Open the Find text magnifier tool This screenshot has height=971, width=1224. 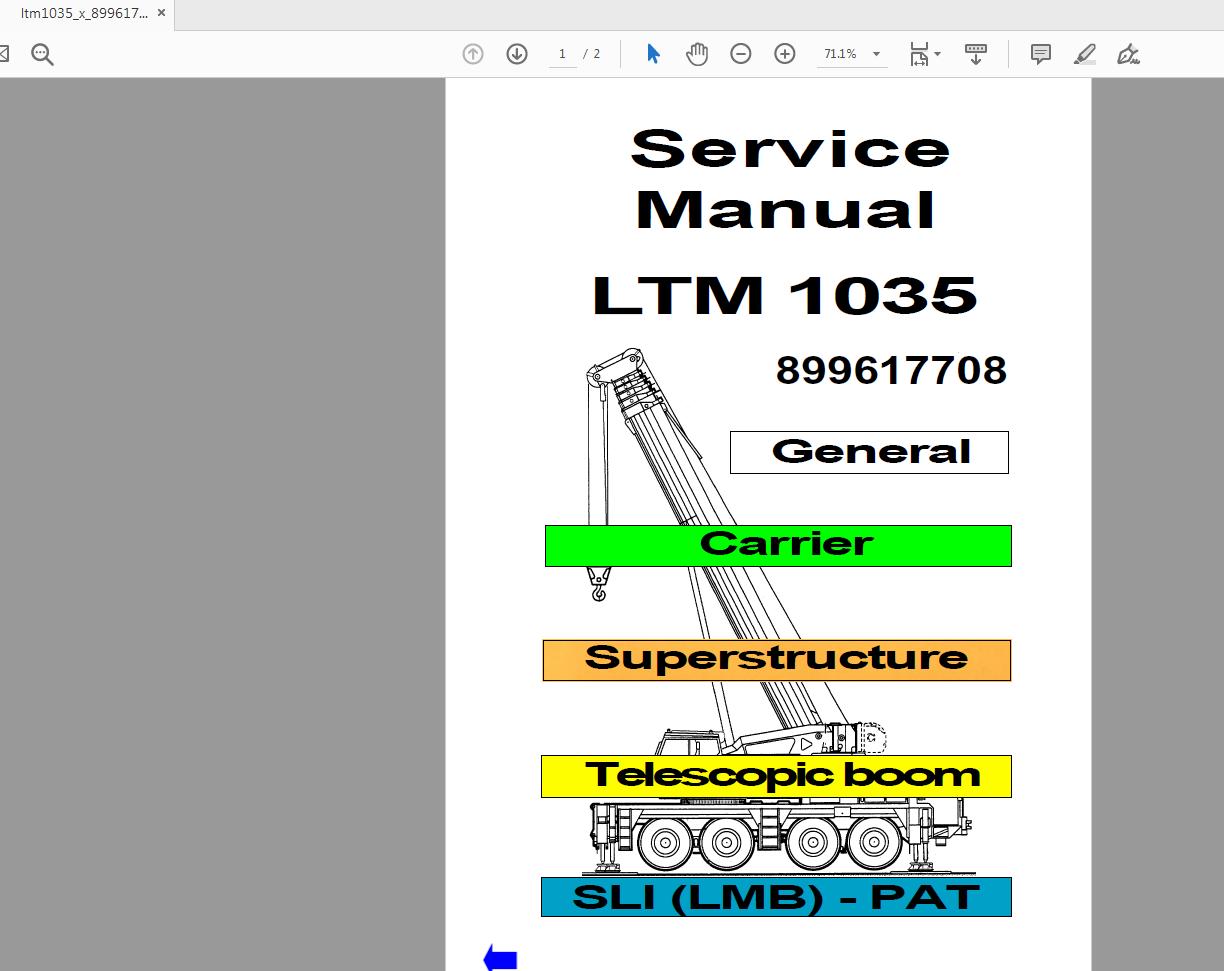(x=42, y=54)
